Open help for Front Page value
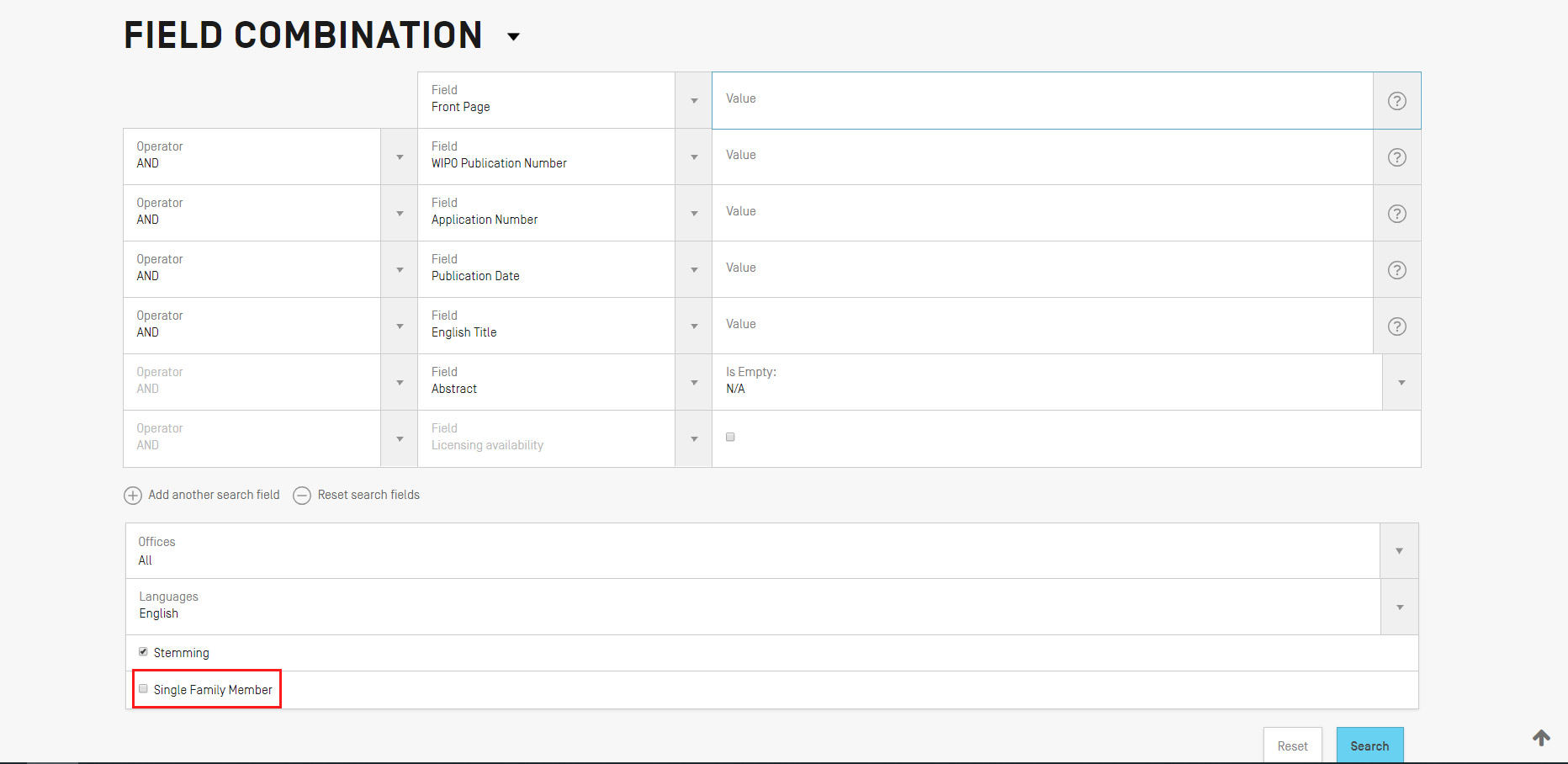 tap(1396, 101)
